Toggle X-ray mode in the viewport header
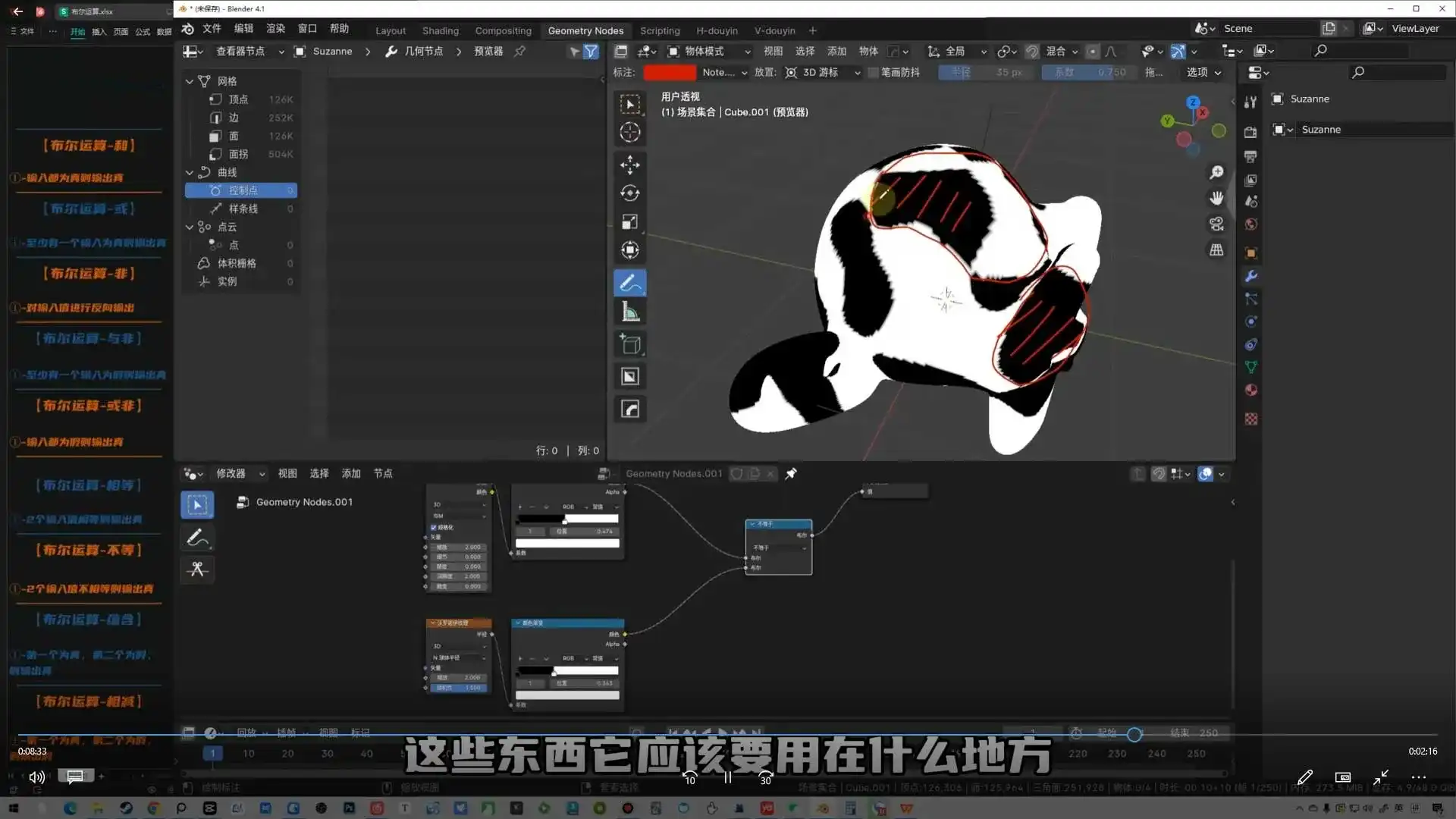The width and height of the screenshot is (1456, 819). (1176, 51)
